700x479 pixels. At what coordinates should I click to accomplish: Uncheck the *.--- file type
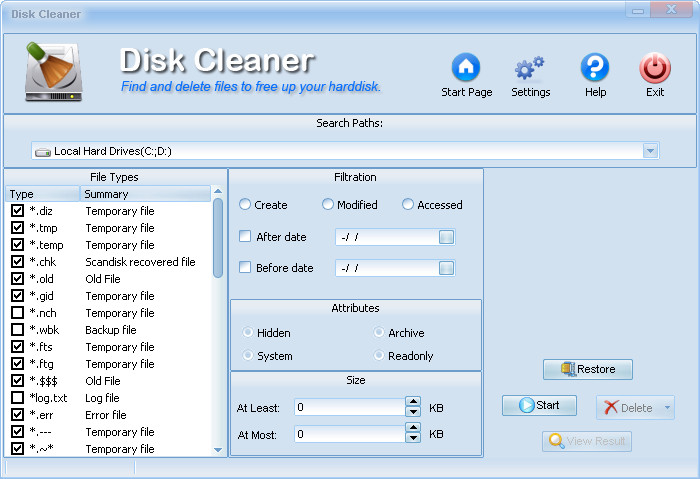point(17,431)
